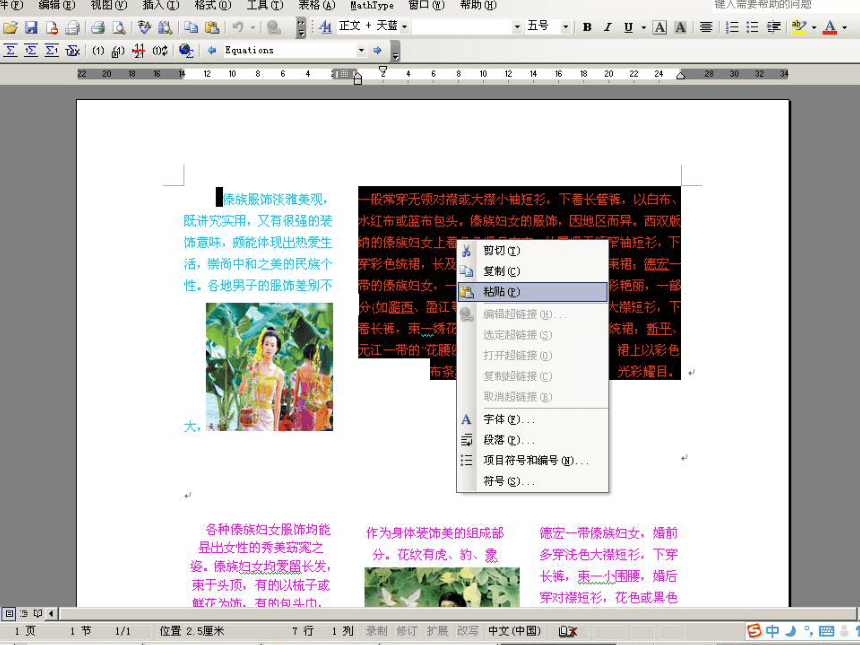860x645 pixels.
Task: Choose 复制 from the context menu
Action: (533, 271)
